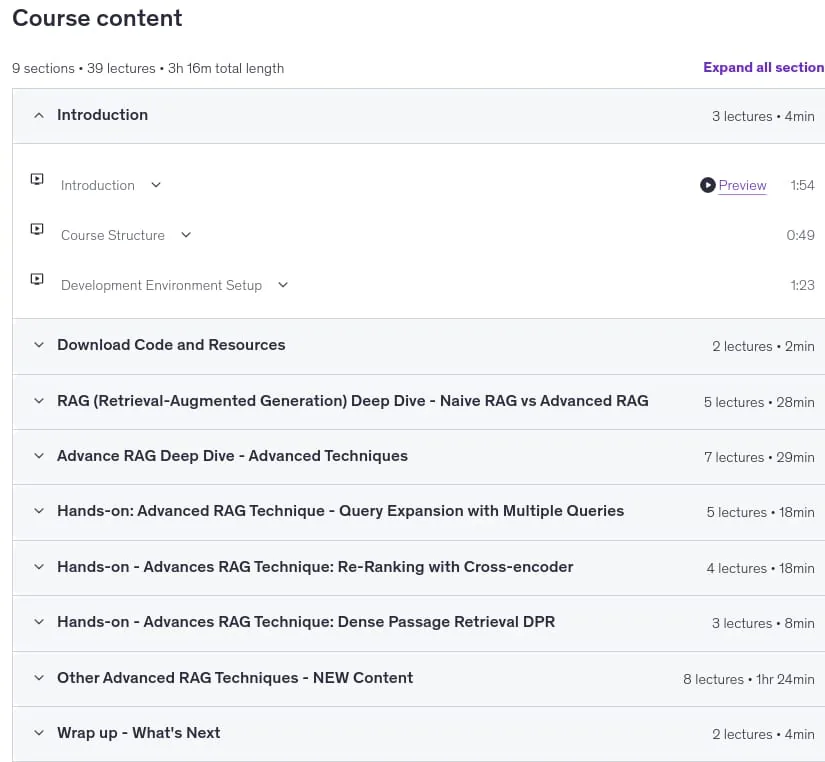Click Download Code and Resources heading

tap(171, 345)
